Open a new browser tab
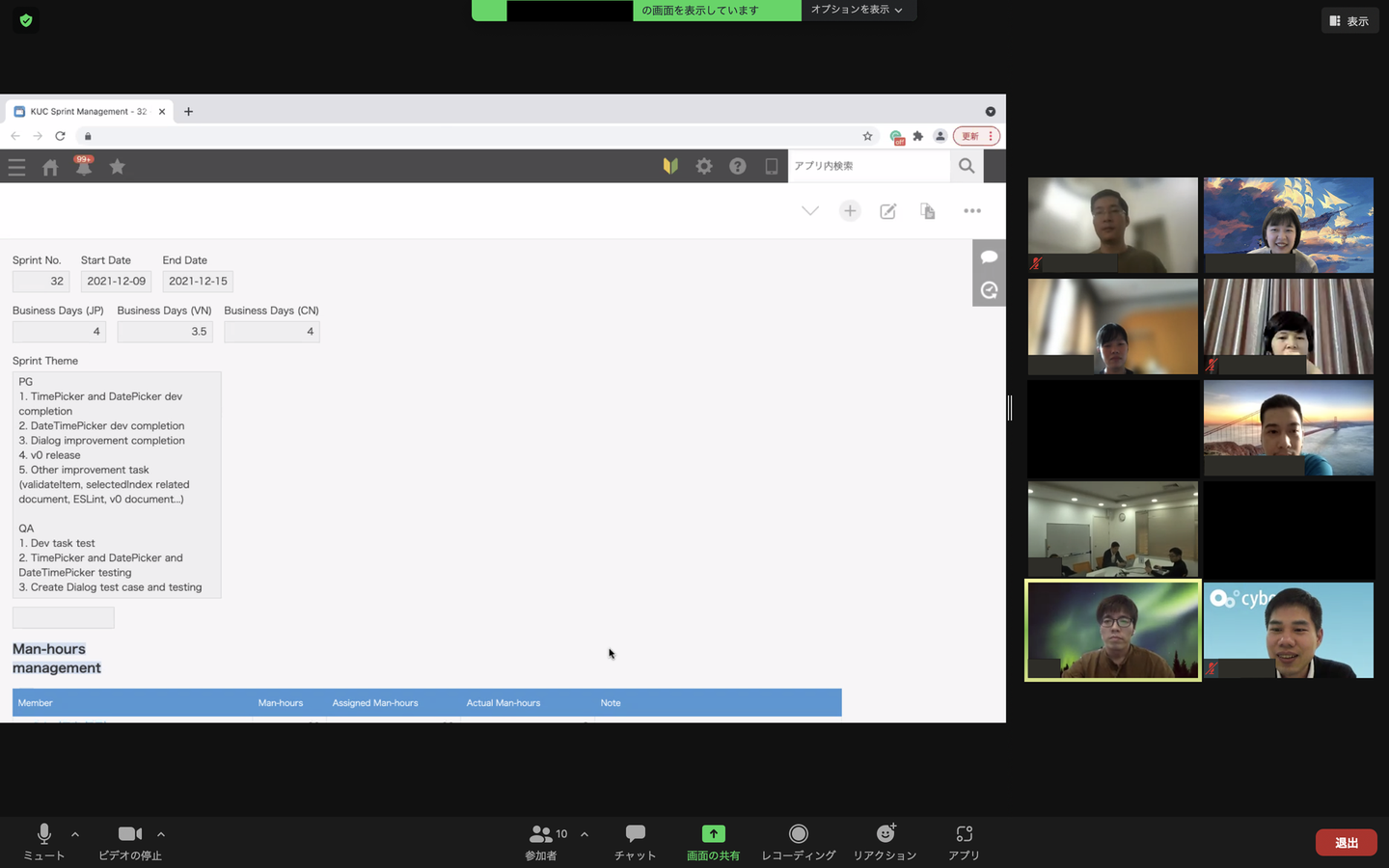The height and width of the screenshot is (868, 1389). point(188,111)
